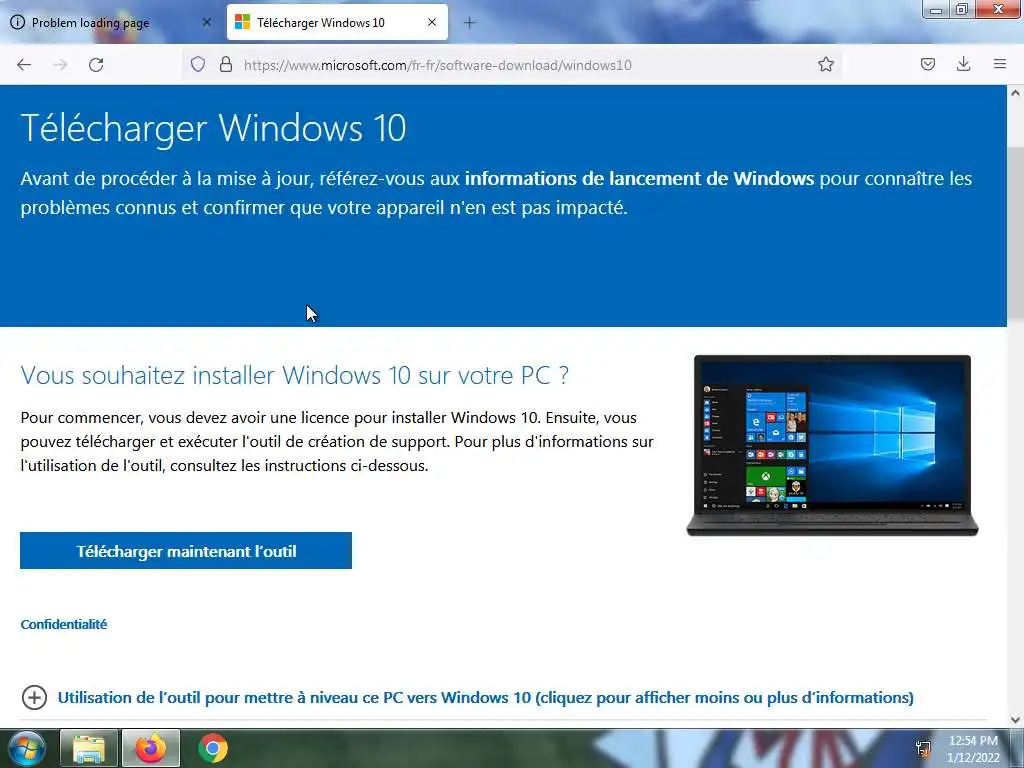Reload the current page
This screenshot has height=768, width=1024.
coord(96,65)
